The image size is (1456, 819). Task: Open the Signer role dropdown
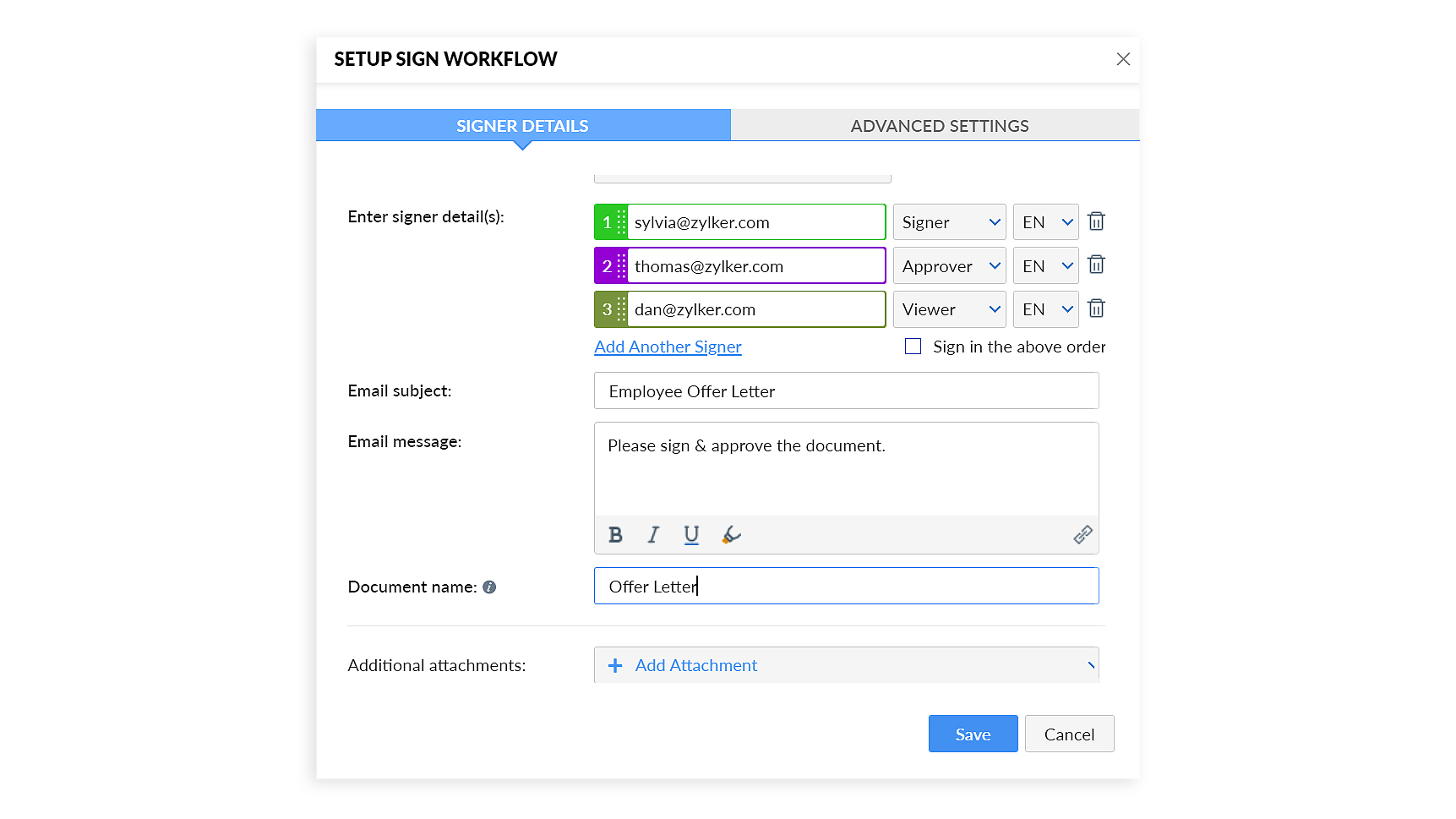(x=949, y=222)
